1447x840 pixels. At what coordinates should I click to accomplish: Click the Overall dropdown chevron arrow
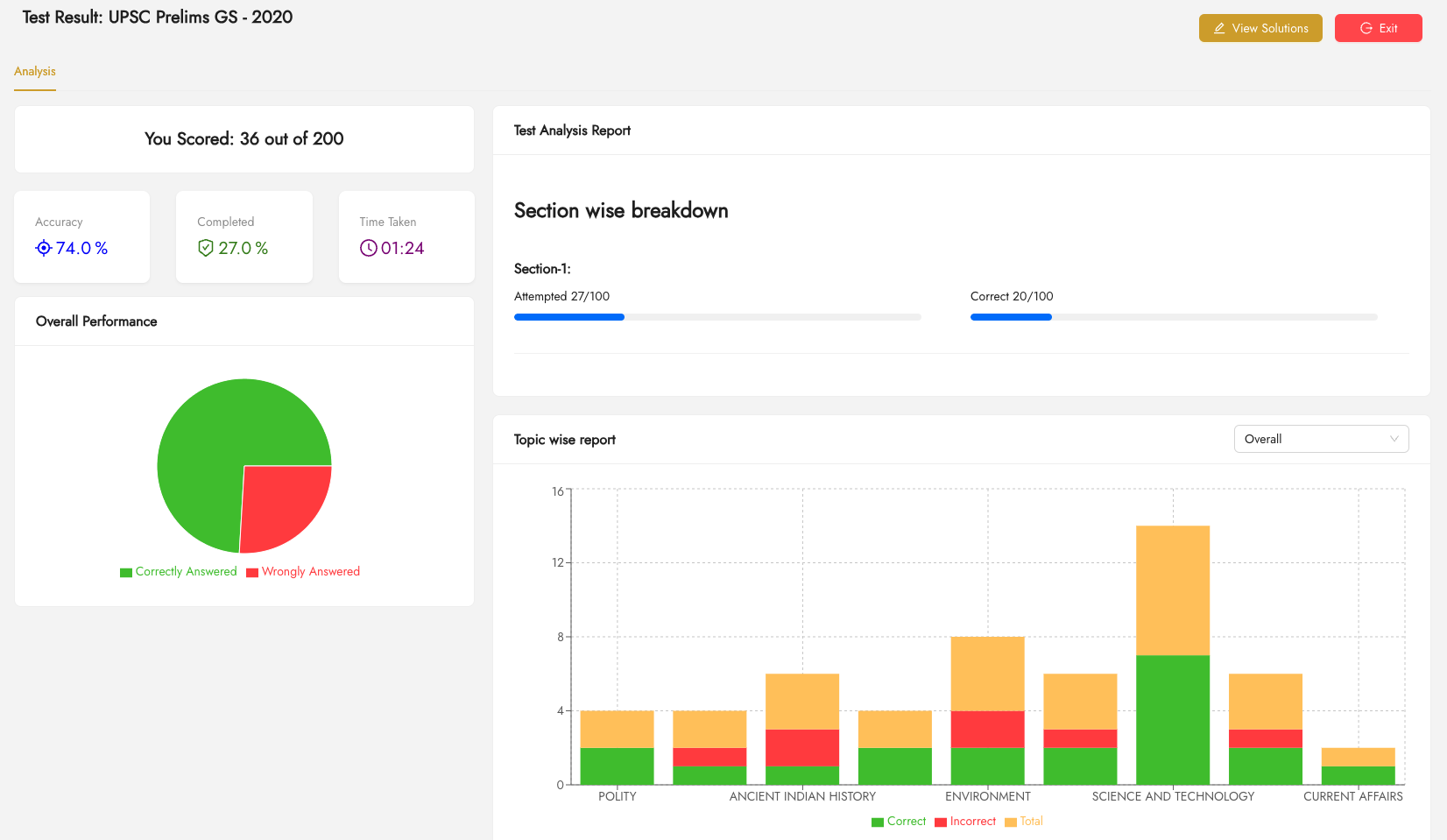[1394, 439]
